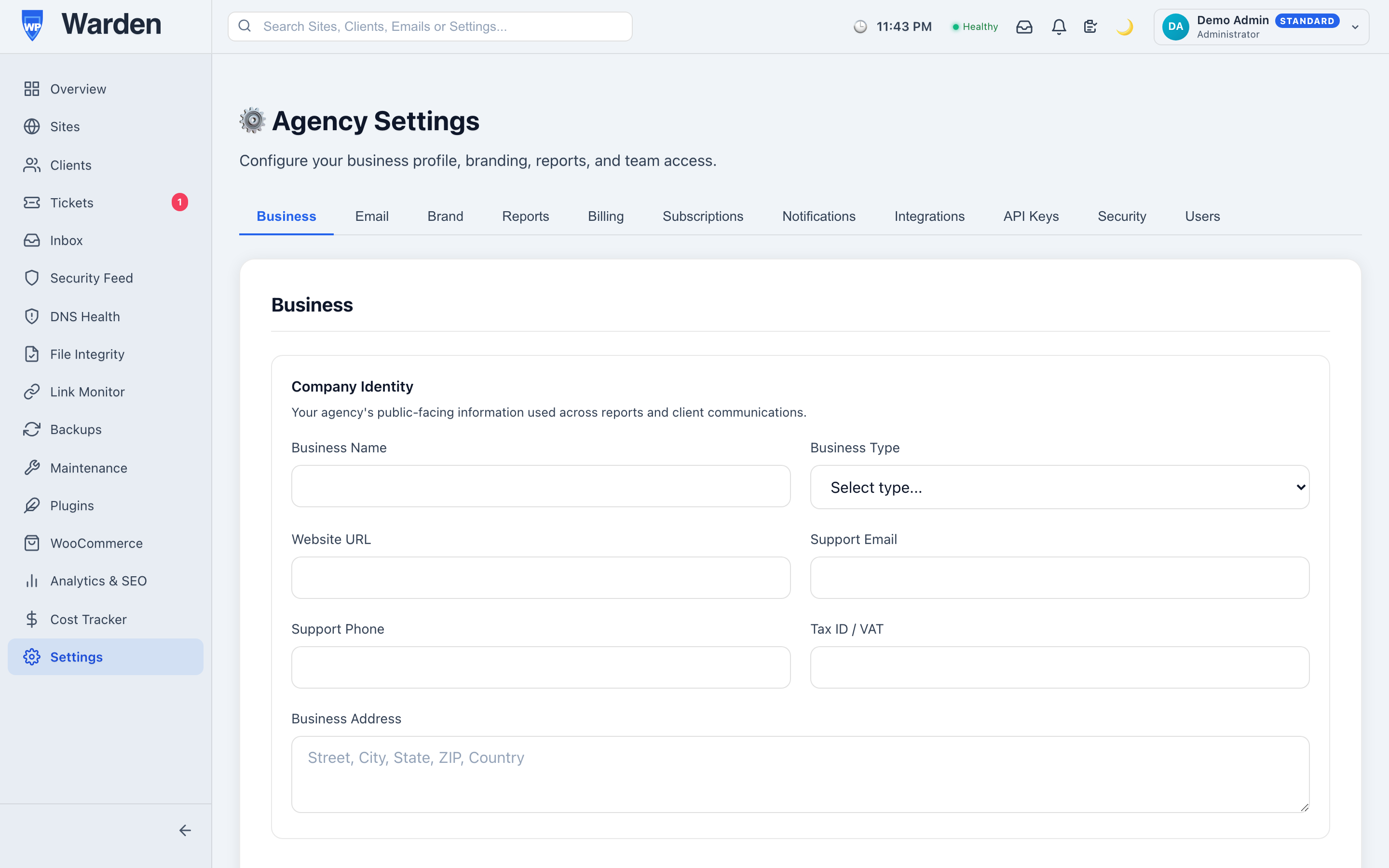This screenshot has width=1389, height=868.
Task: Go to the API Keys tab
Action: tap(1031, 216)
